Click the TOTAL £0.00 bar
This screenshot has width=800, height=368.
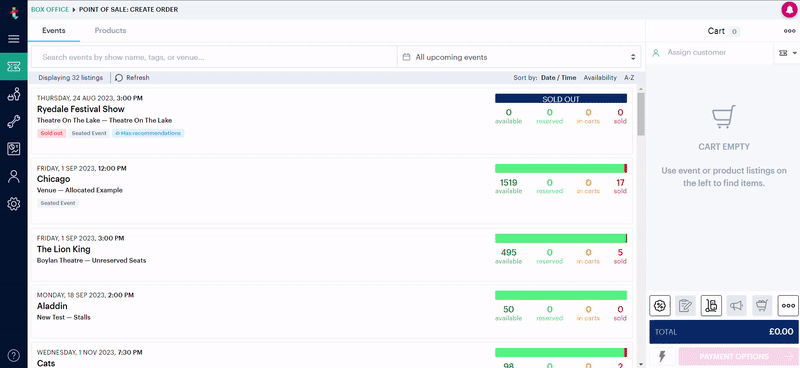pyautogui.click(x=724, y=332)
